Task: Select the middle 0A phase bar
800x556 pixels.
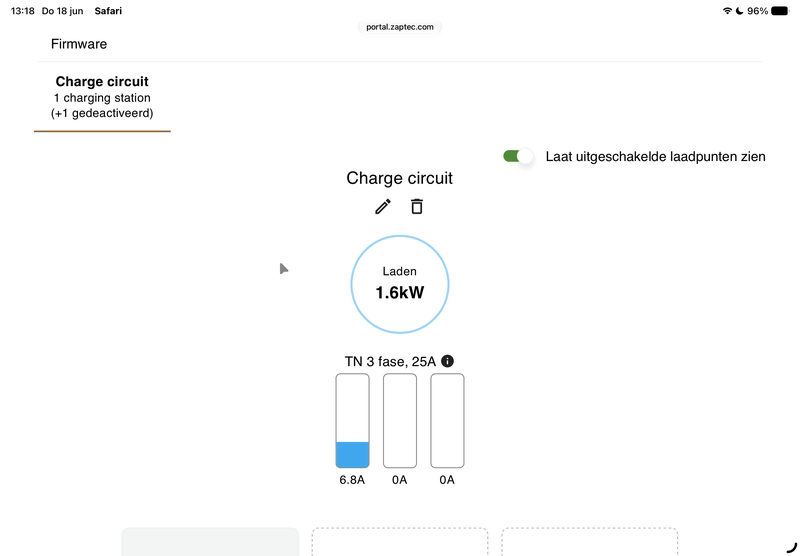Action: point(399,421)
